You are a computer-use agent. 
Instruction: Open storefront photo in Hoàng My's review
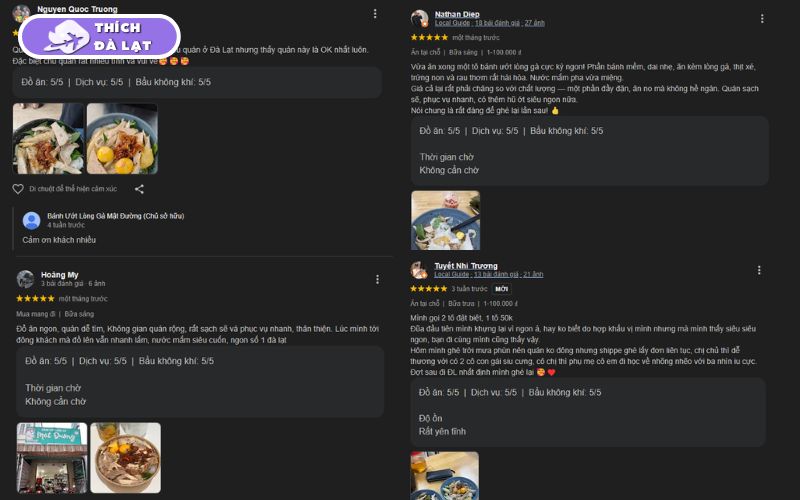[x=52, y=458]
